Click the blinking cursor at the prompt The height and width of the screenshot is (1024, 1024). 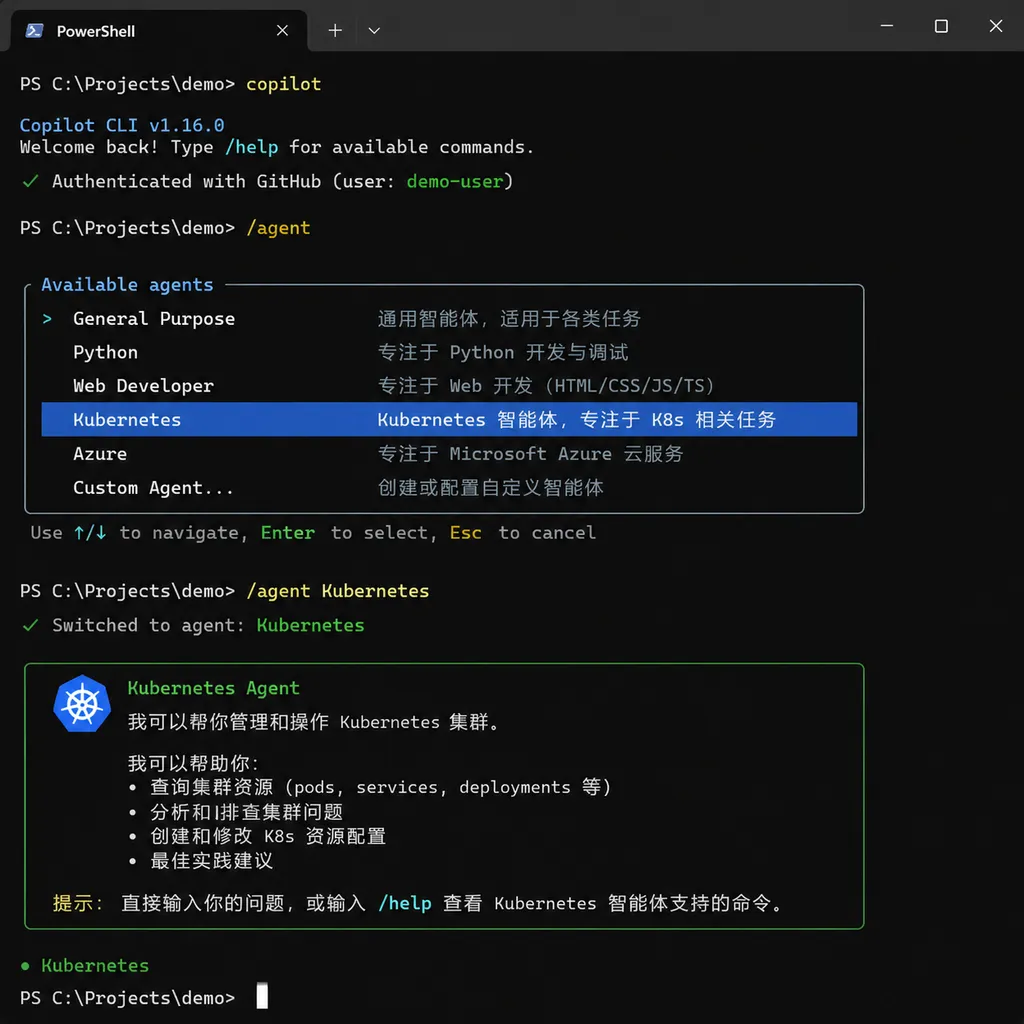coord(262,997)
